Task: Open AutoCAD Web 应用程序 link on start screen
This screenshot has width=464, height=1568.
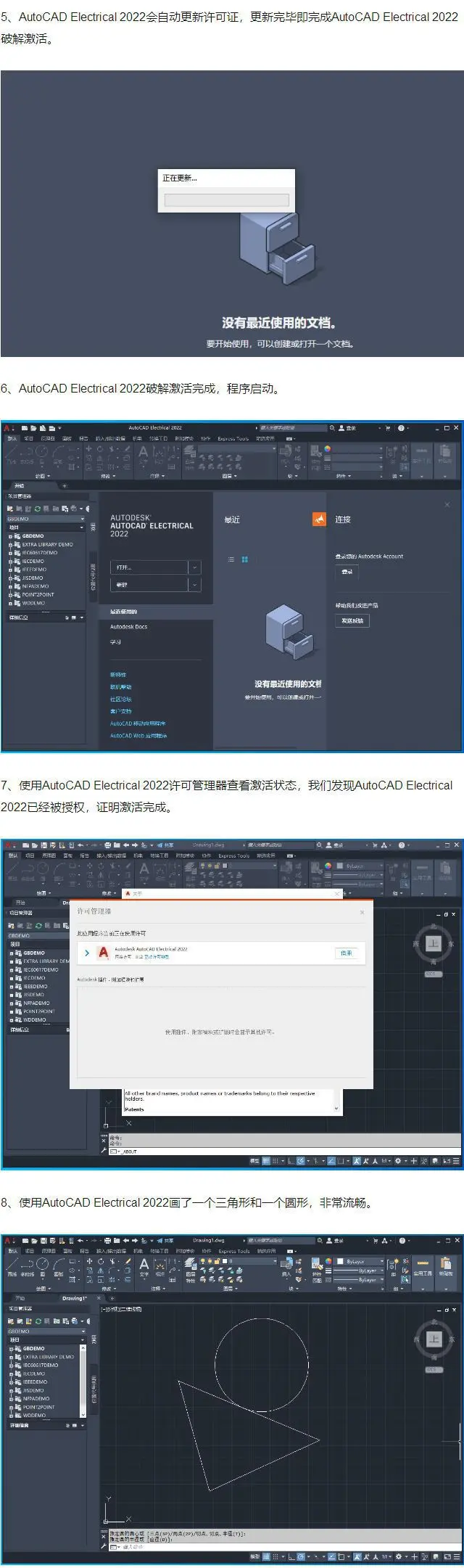Action: tap(138, 736)
